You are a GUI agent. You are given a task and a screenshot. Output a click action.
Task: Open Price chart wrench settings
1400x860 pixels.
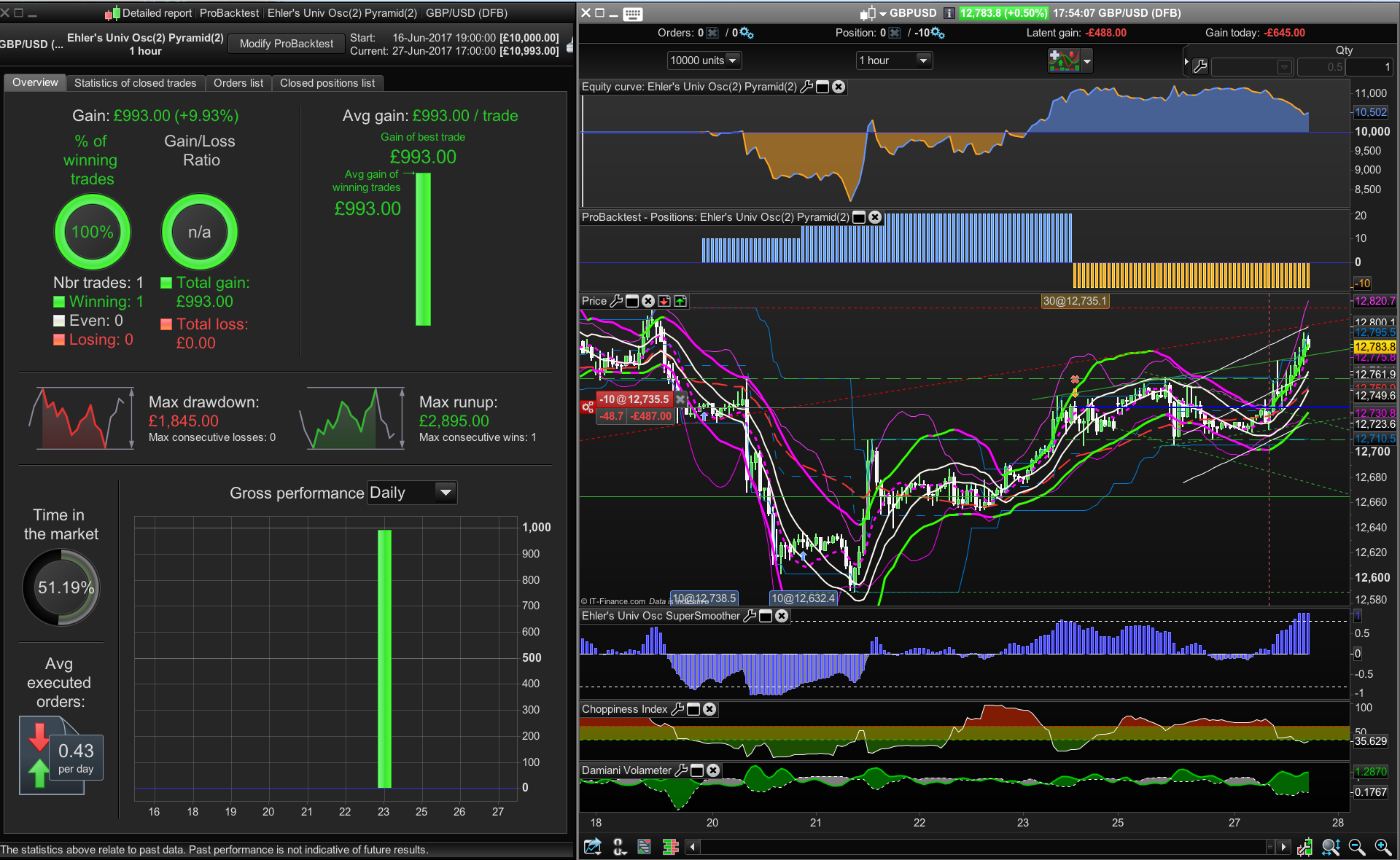[616, 301]
